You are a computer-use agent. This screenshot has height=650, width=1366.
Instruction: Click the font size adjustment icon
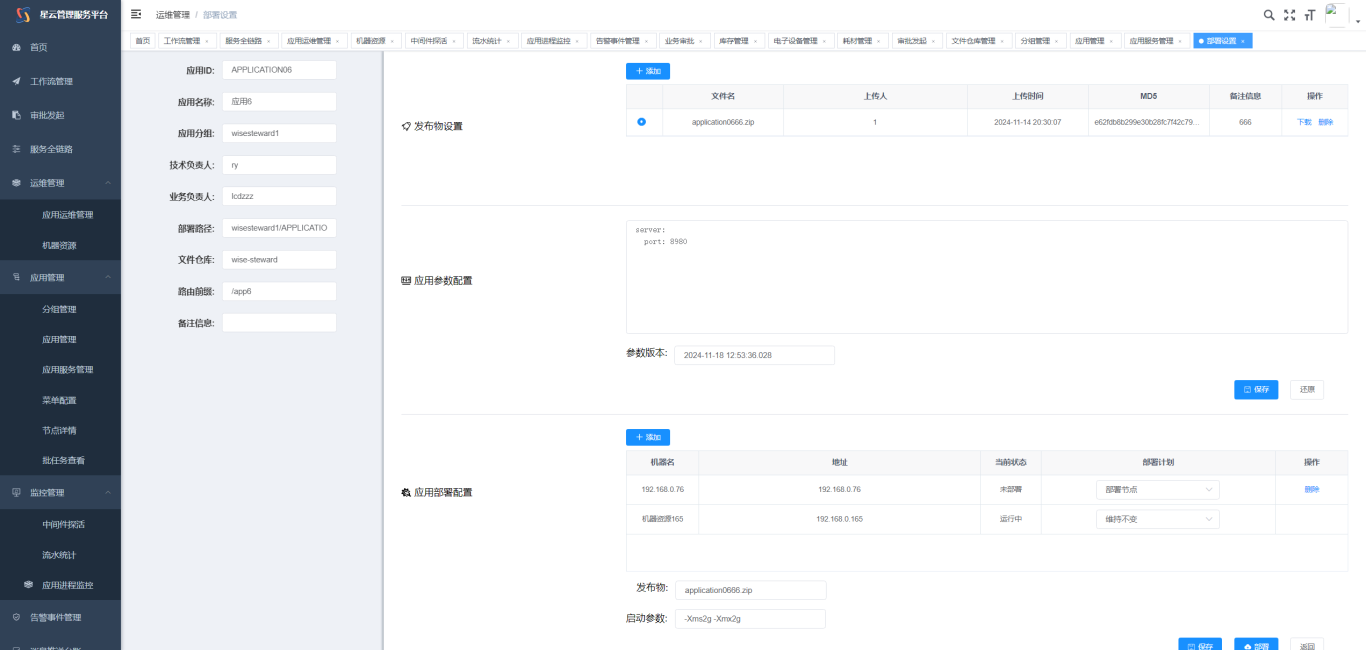tap(1309, 15)
